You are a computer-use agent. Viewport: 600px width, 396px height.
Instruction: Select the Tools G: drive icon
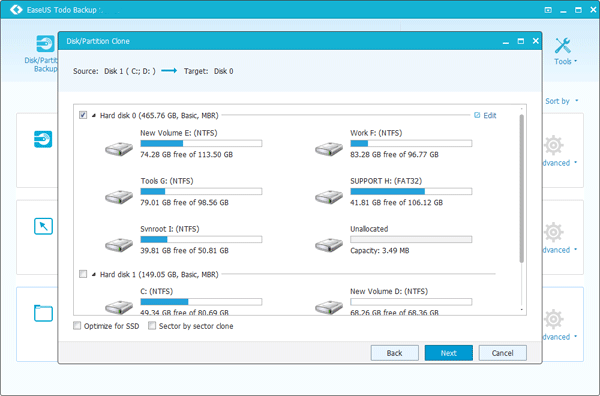click(x=119, y=197)
